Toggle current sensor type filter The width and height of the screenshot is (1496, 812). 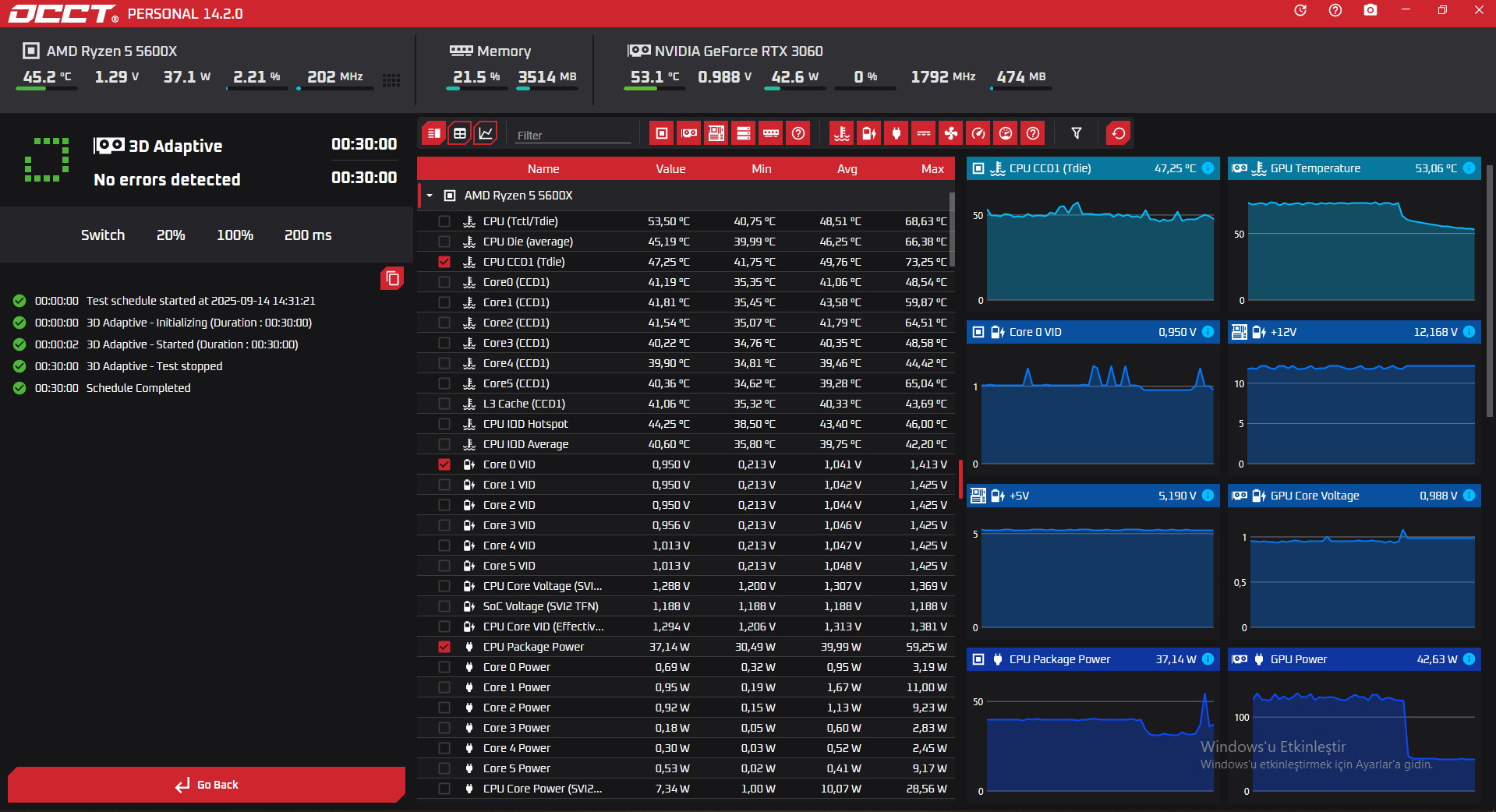(x=924, y=133)
